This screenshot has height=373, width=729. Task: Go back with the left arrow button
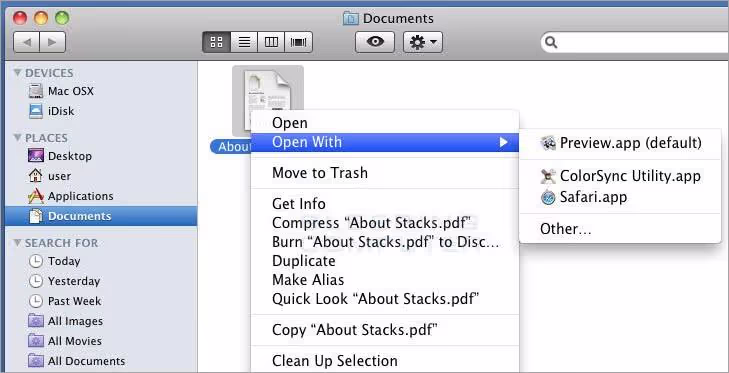(27, 42)
